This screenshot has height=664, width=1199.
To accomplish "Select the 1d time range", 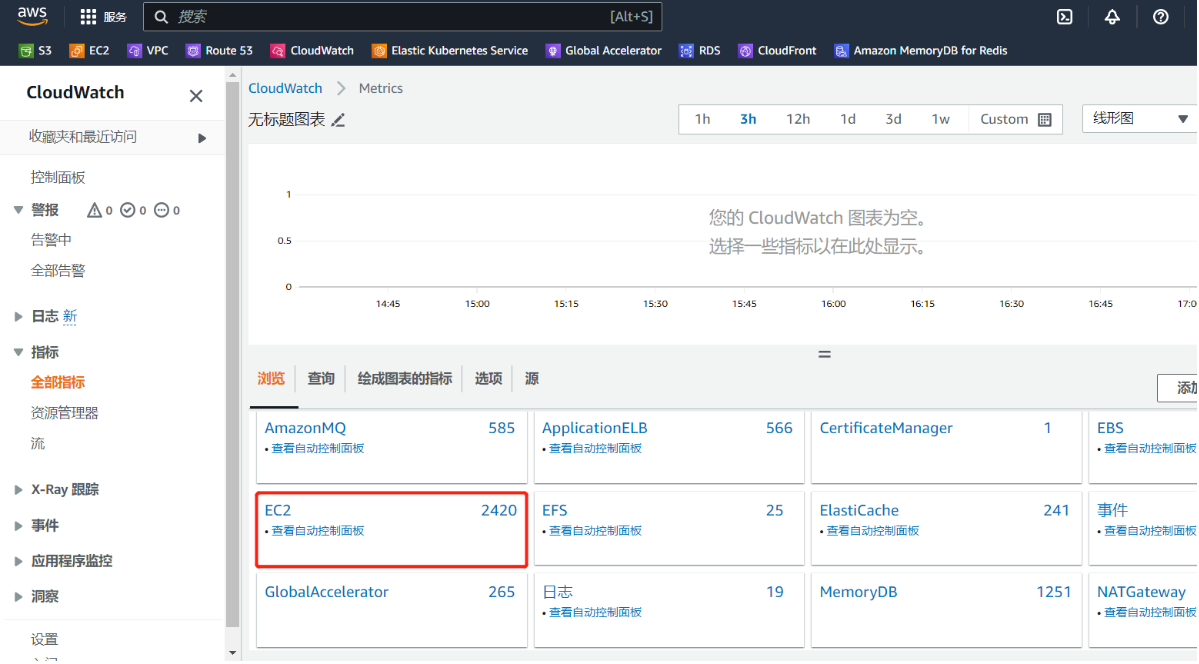I will (x=847, y=119).
